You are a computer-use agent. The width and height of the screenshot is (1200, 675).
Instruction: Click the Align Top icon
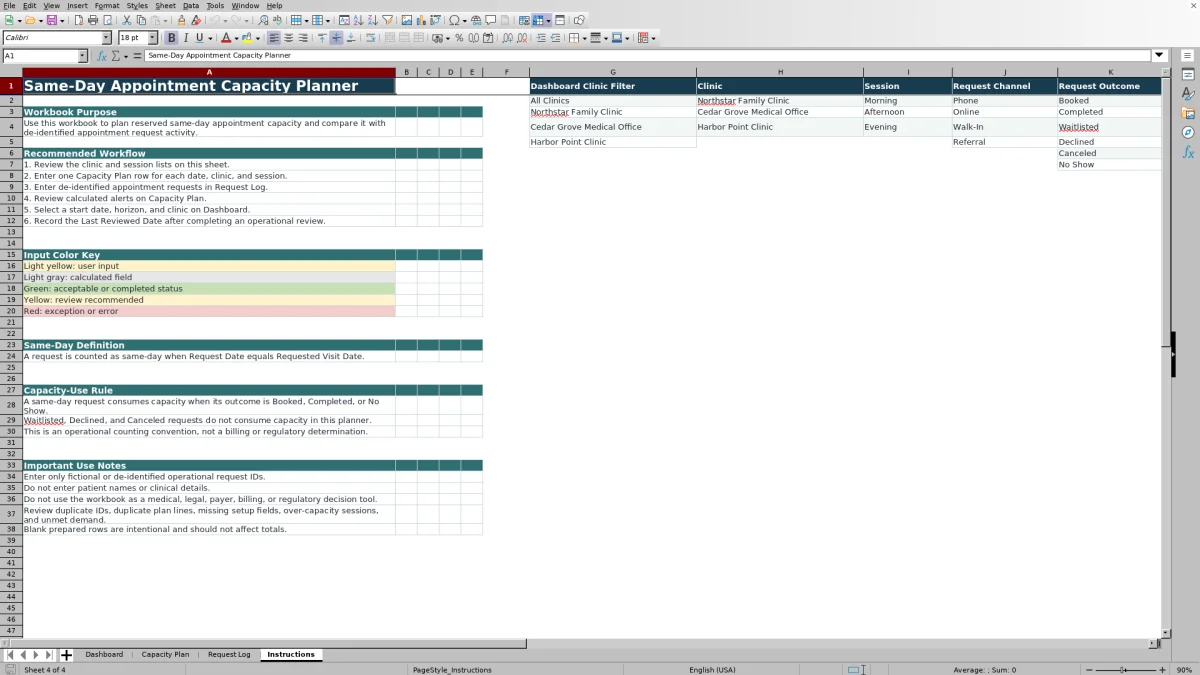tap(322, 38)
